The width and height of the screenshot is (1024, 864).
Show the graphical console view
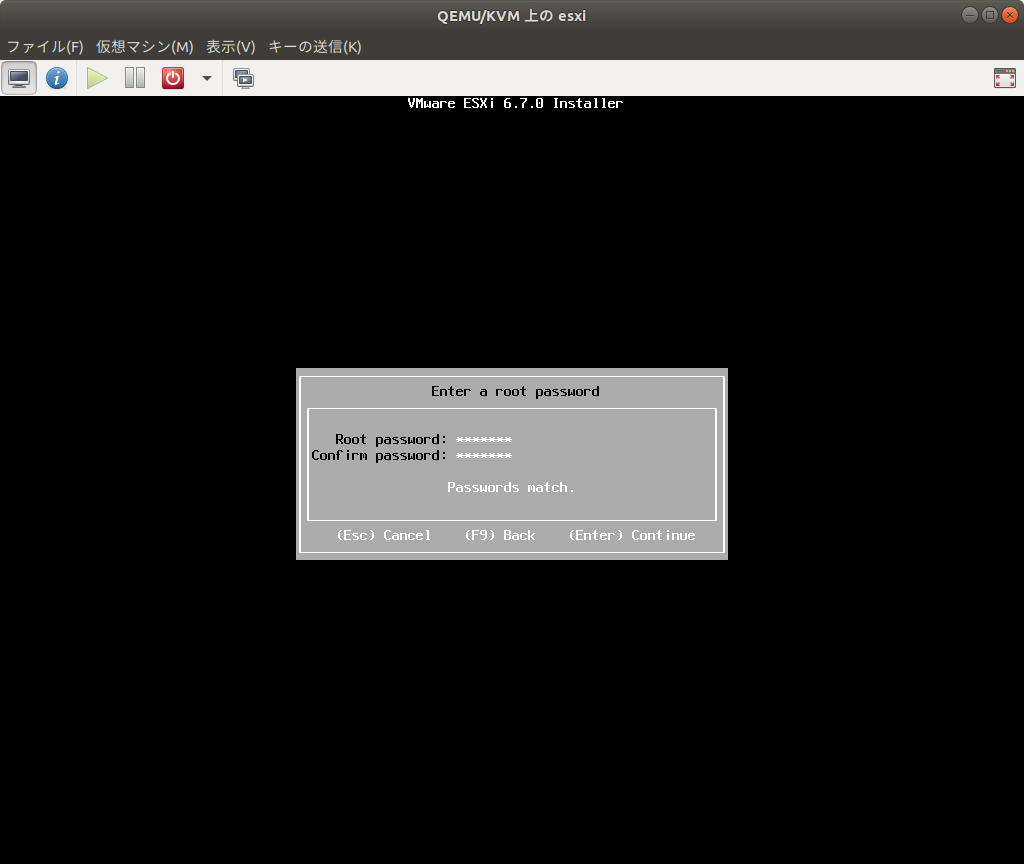click(19, 78)
